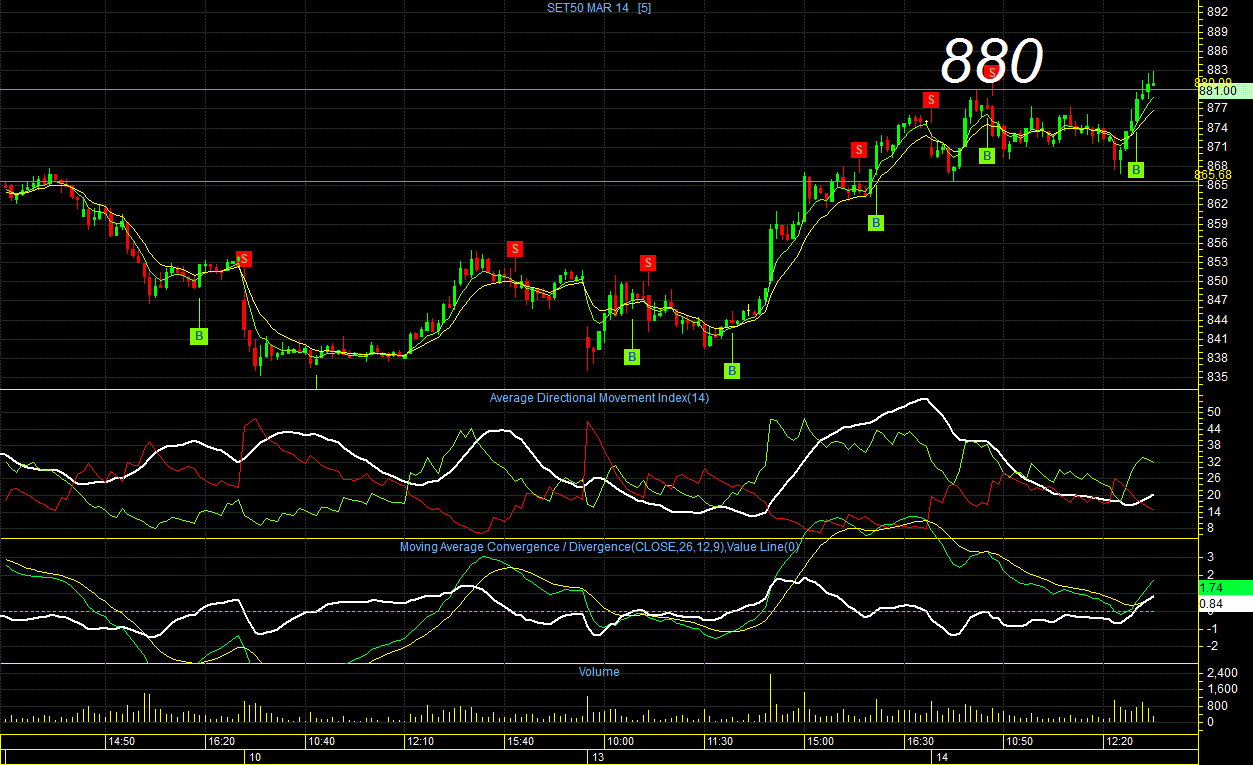Select red S marker above 15:40 time label
Screen dimensions: 1253x765
click(x=515, y=249)
